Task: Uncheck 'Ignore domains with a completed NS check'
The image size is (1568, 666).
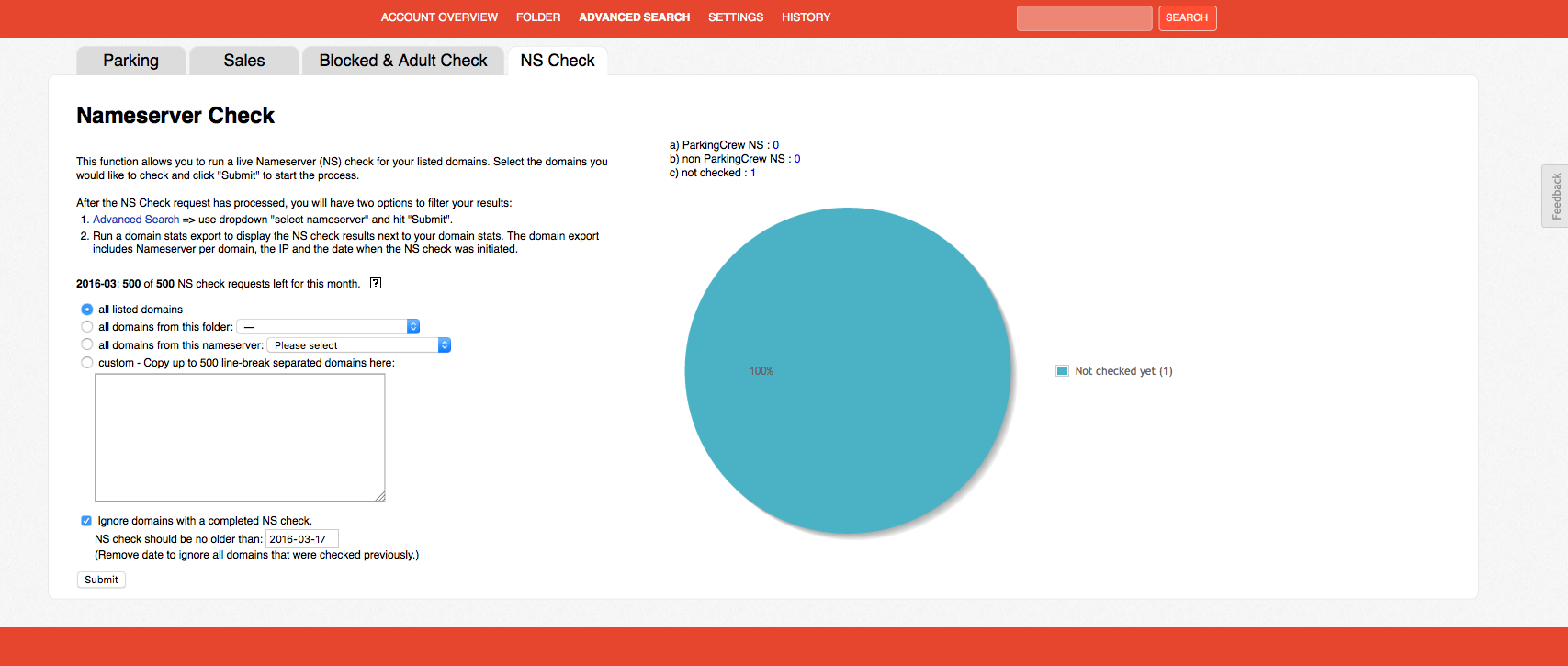Action: point(86,521)
